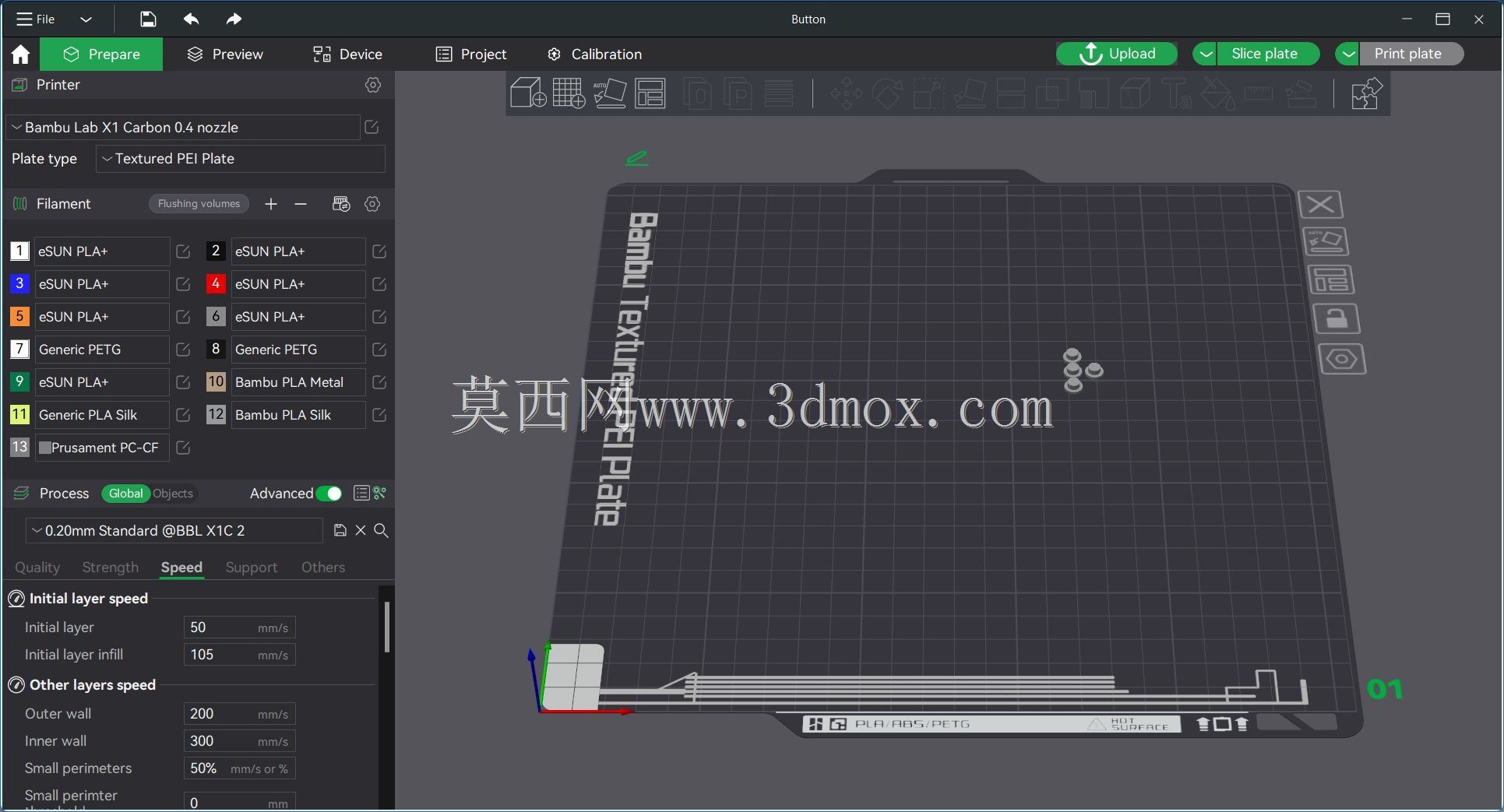
Task: Auto orient plate side icon
Action: point(1325,241)
